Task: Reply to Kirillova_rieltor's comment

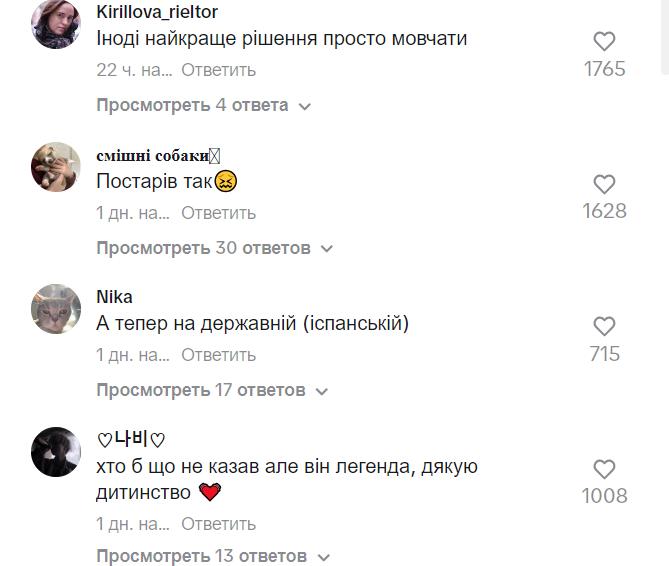Action: pos(219,70)
